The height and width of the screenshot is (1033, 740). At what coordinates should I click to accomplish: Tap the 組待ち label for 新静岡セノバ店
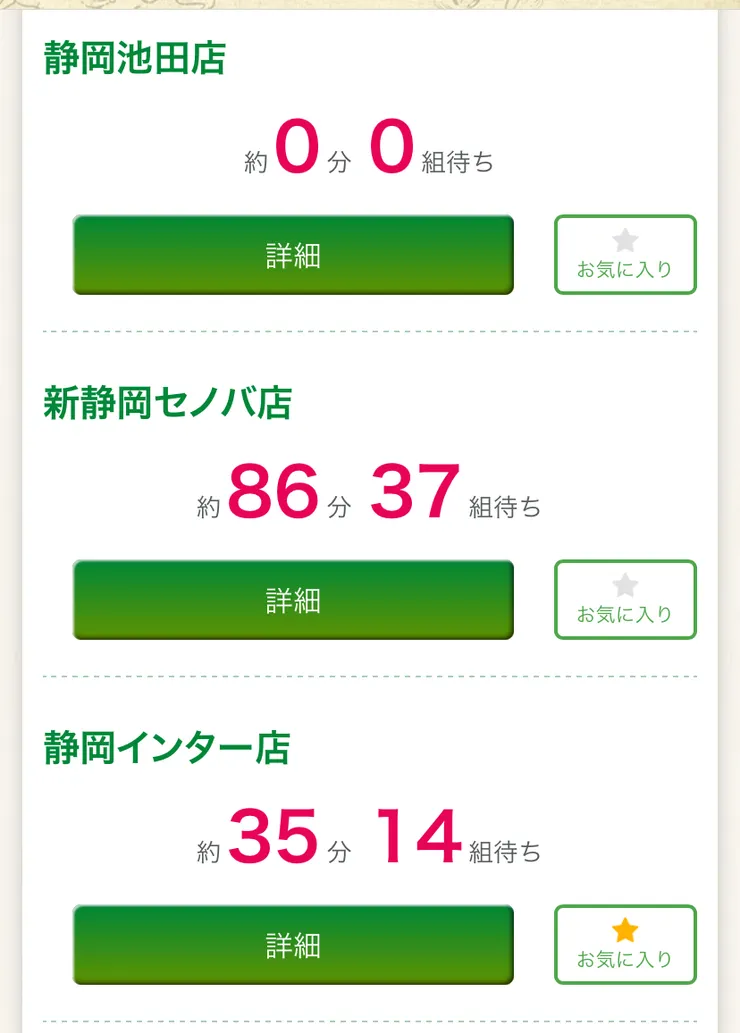[505, 507]
